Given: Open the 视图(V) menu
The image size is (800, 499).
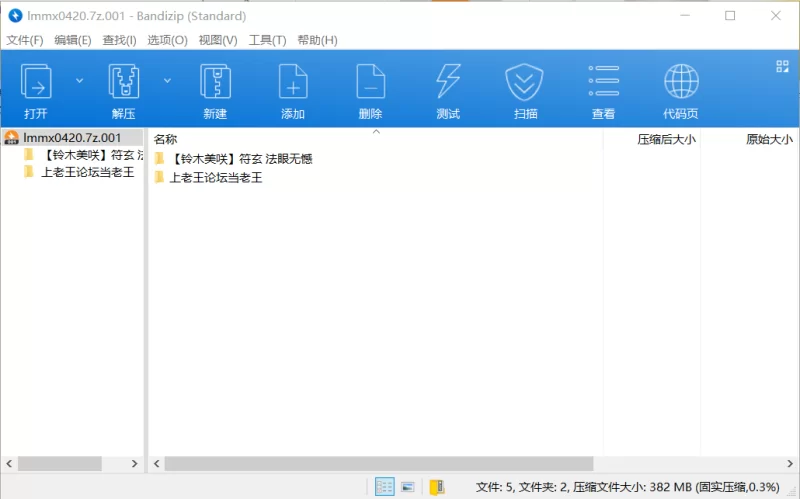Looking at the screenshot, I should [218, 40].
